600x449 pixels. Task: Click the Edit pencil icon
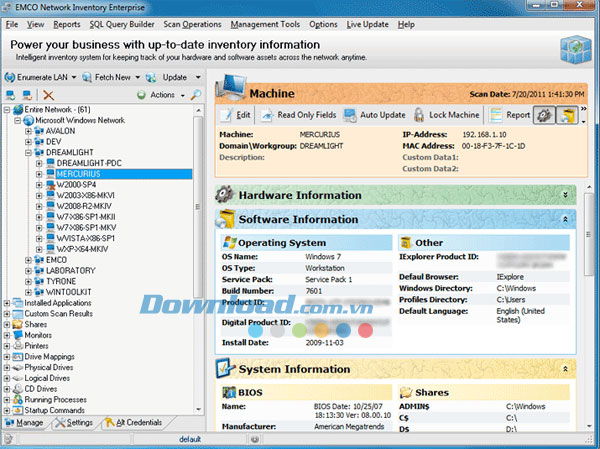227,115
